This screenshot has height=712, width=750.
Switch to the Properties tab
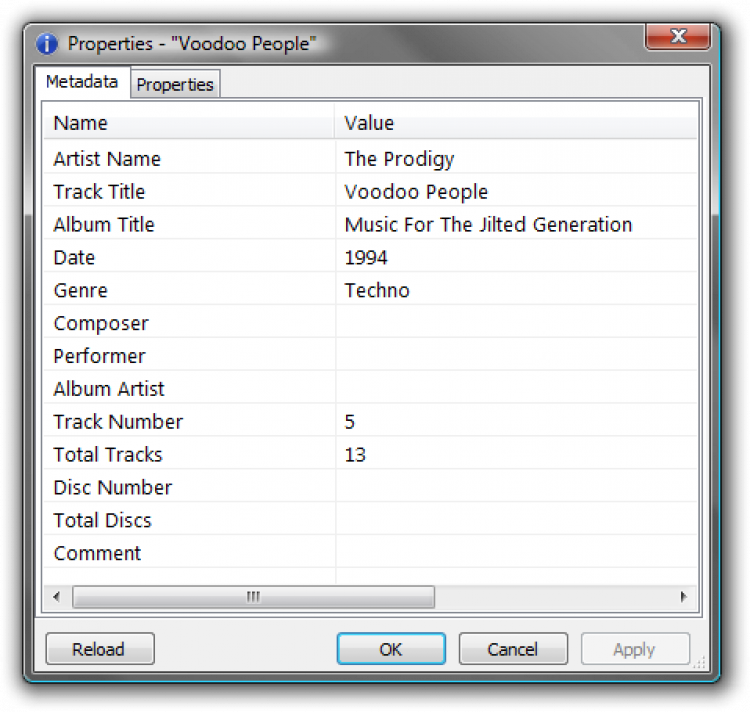[175, 85]
